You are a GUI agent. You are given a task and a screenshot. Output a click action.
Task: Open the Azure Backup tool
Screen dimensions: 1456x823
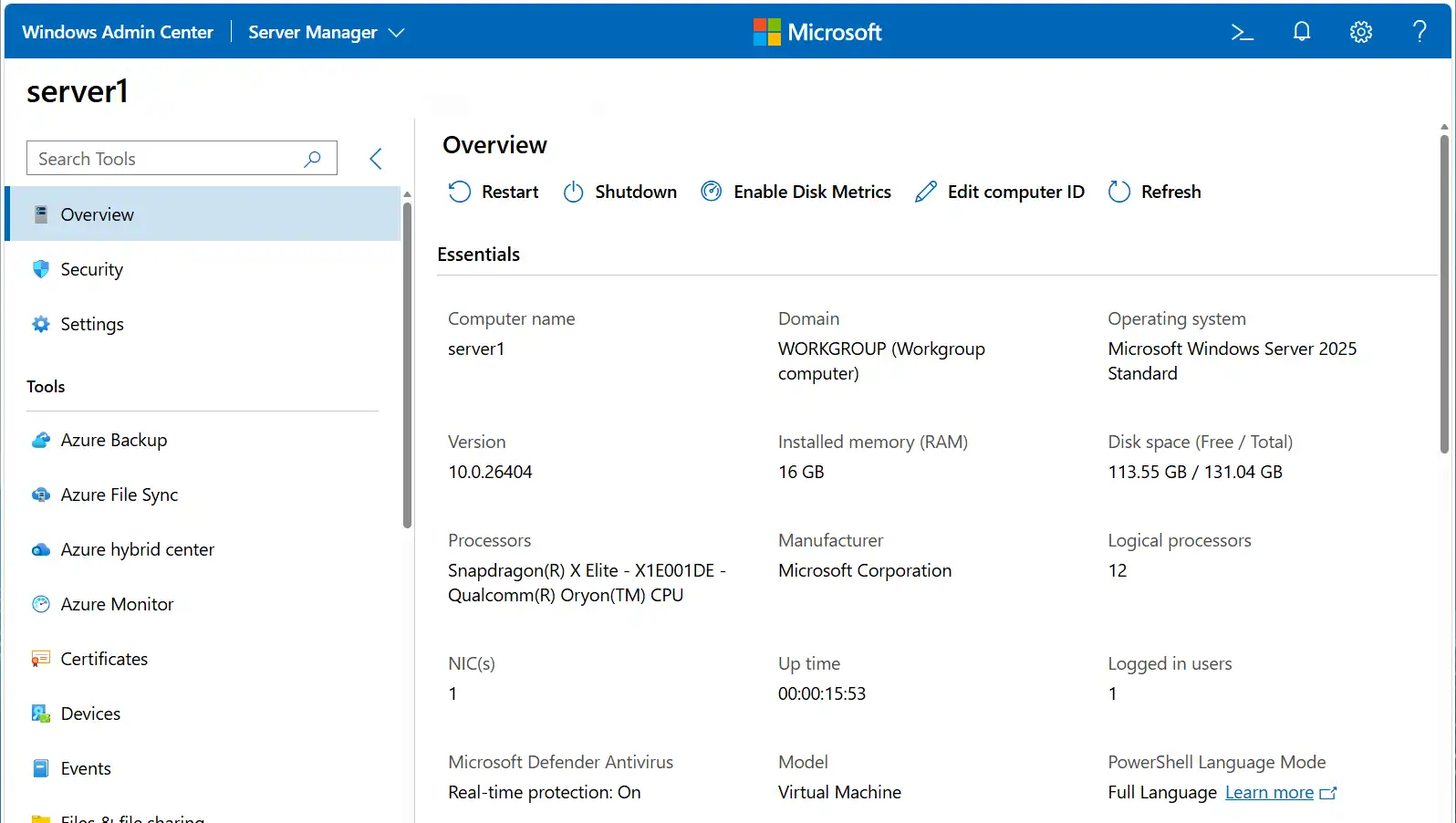coord(113,440)
